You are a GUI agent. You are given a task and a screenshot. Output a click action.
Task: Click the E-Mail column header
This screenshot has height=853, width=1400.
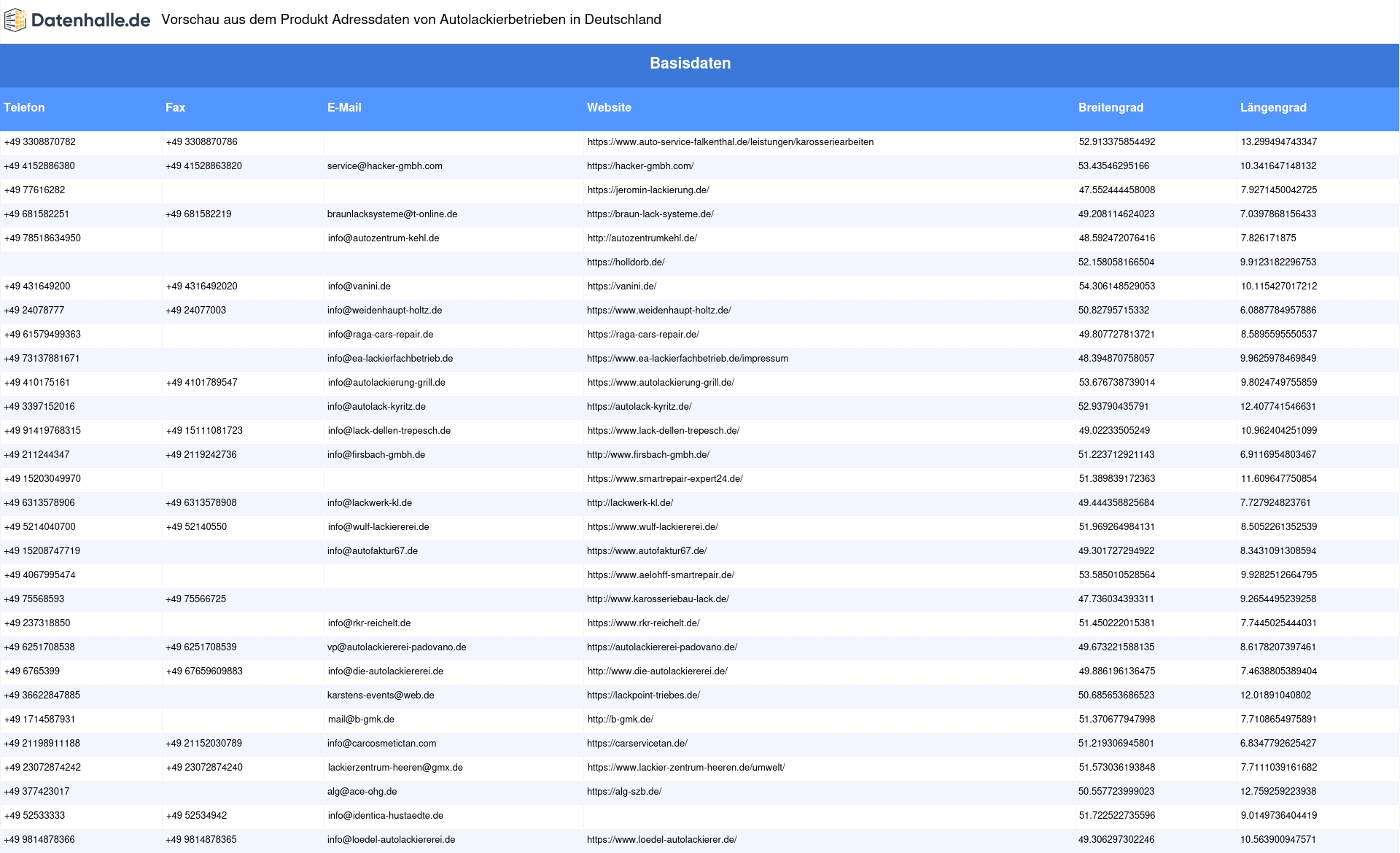click(344, 107)
